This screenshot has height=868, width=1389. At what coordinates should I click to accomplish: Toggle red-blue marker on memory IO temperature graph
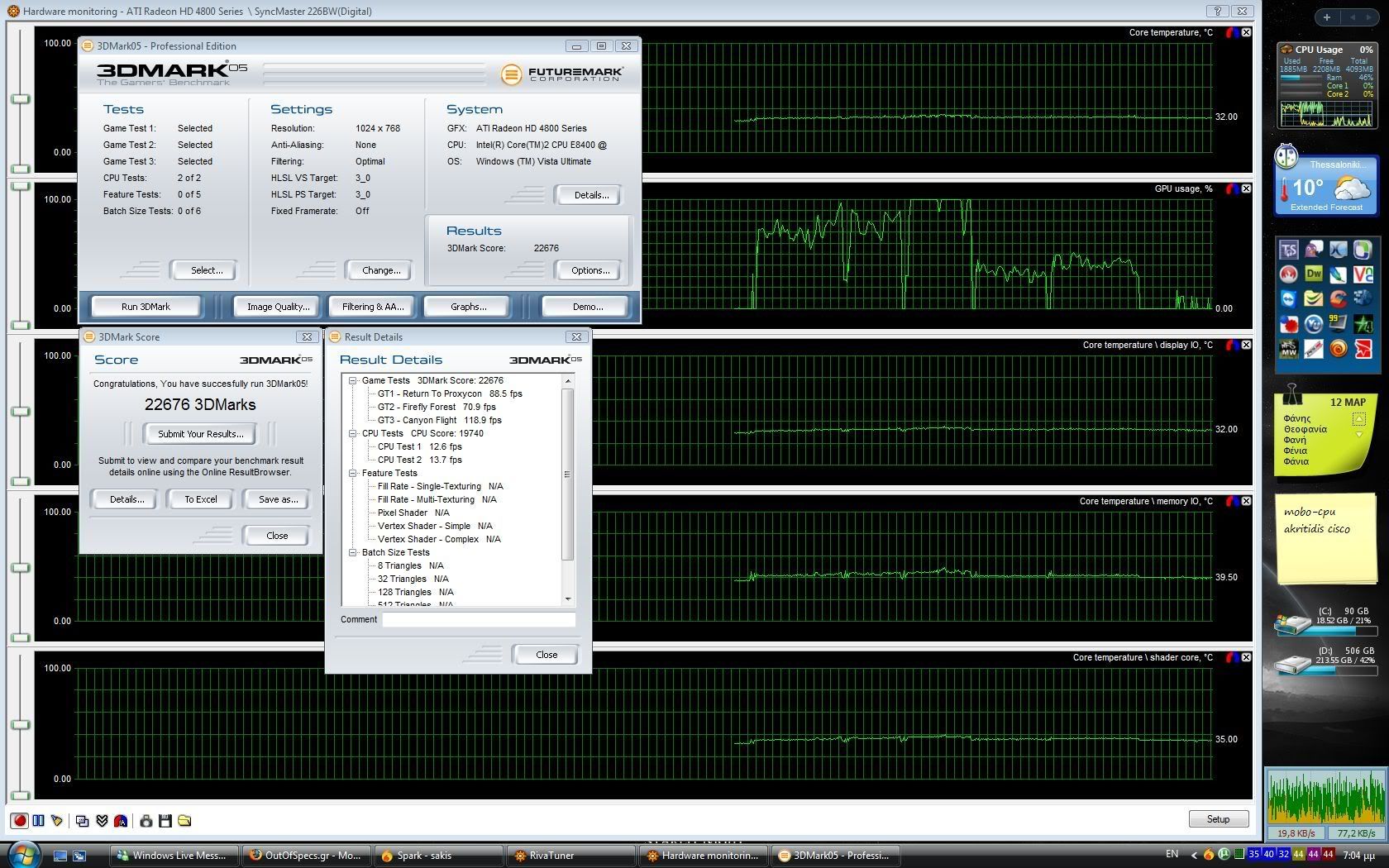(1232, 501)
